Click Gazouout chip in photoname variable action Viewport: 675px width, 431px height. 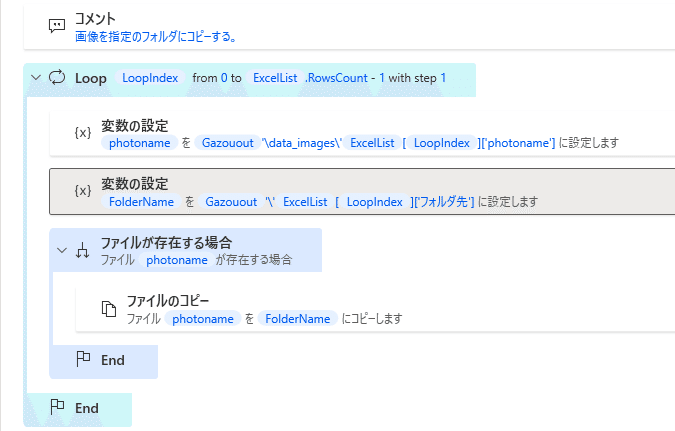227,143
